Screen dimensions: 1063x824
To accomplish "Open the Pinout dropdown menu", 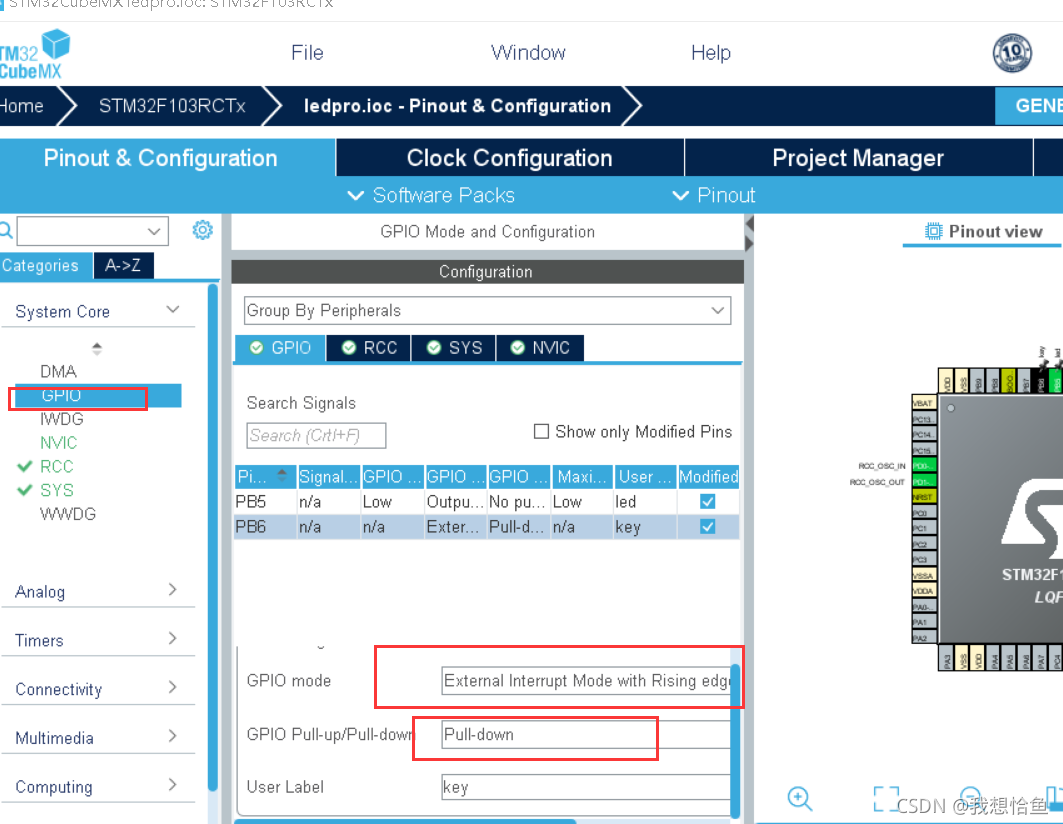I will click(713, 195).
